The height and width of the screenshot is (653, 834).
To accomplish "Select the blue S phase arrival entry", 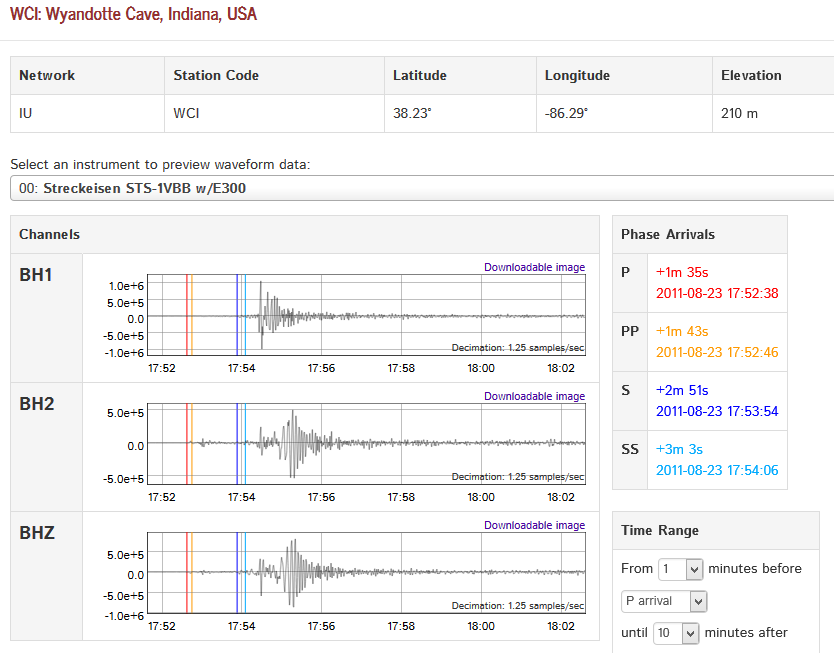I will point(716,401).
